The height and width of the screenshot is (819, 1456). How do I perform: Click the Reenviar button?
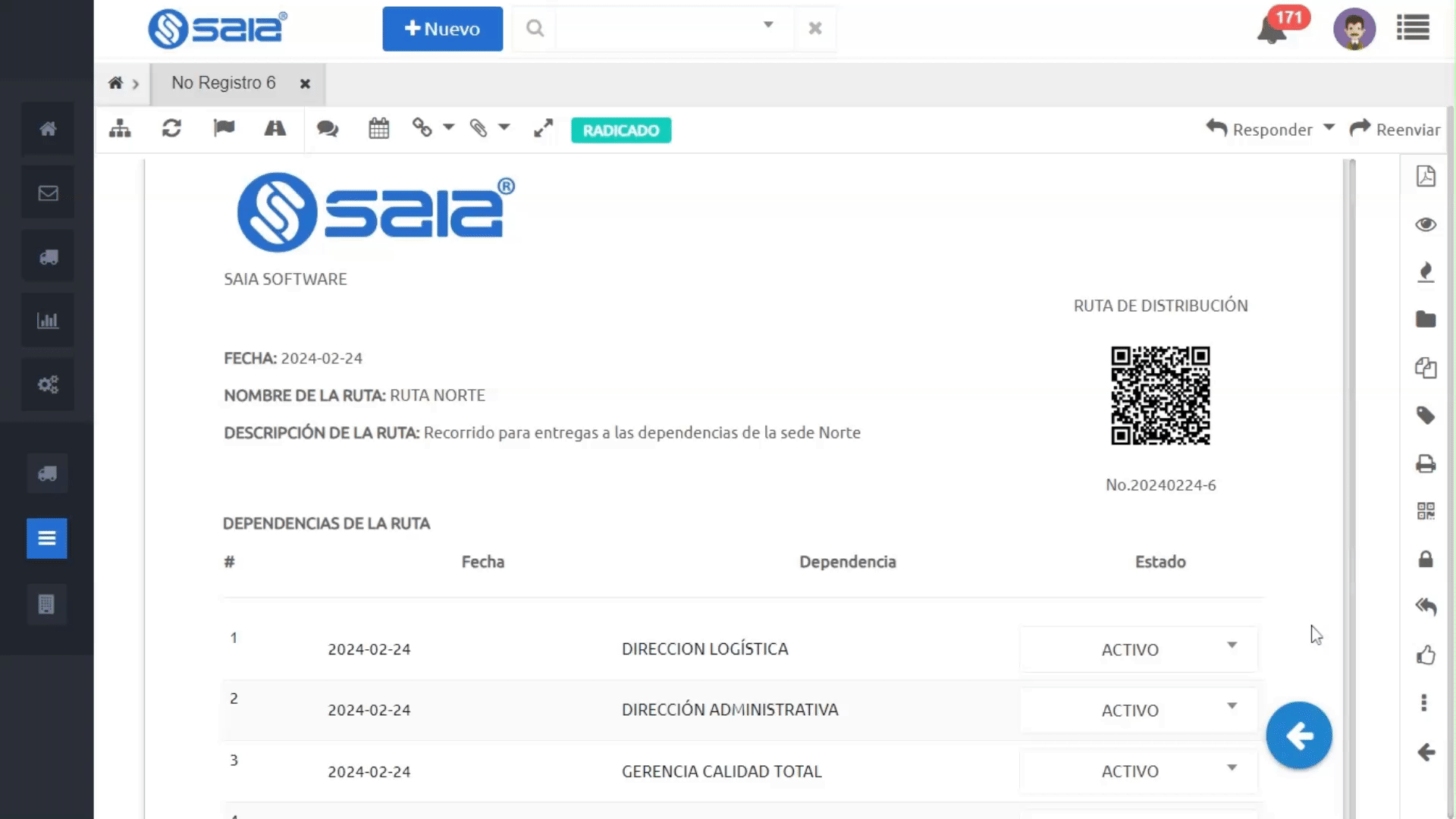(x=1395, y=130)
